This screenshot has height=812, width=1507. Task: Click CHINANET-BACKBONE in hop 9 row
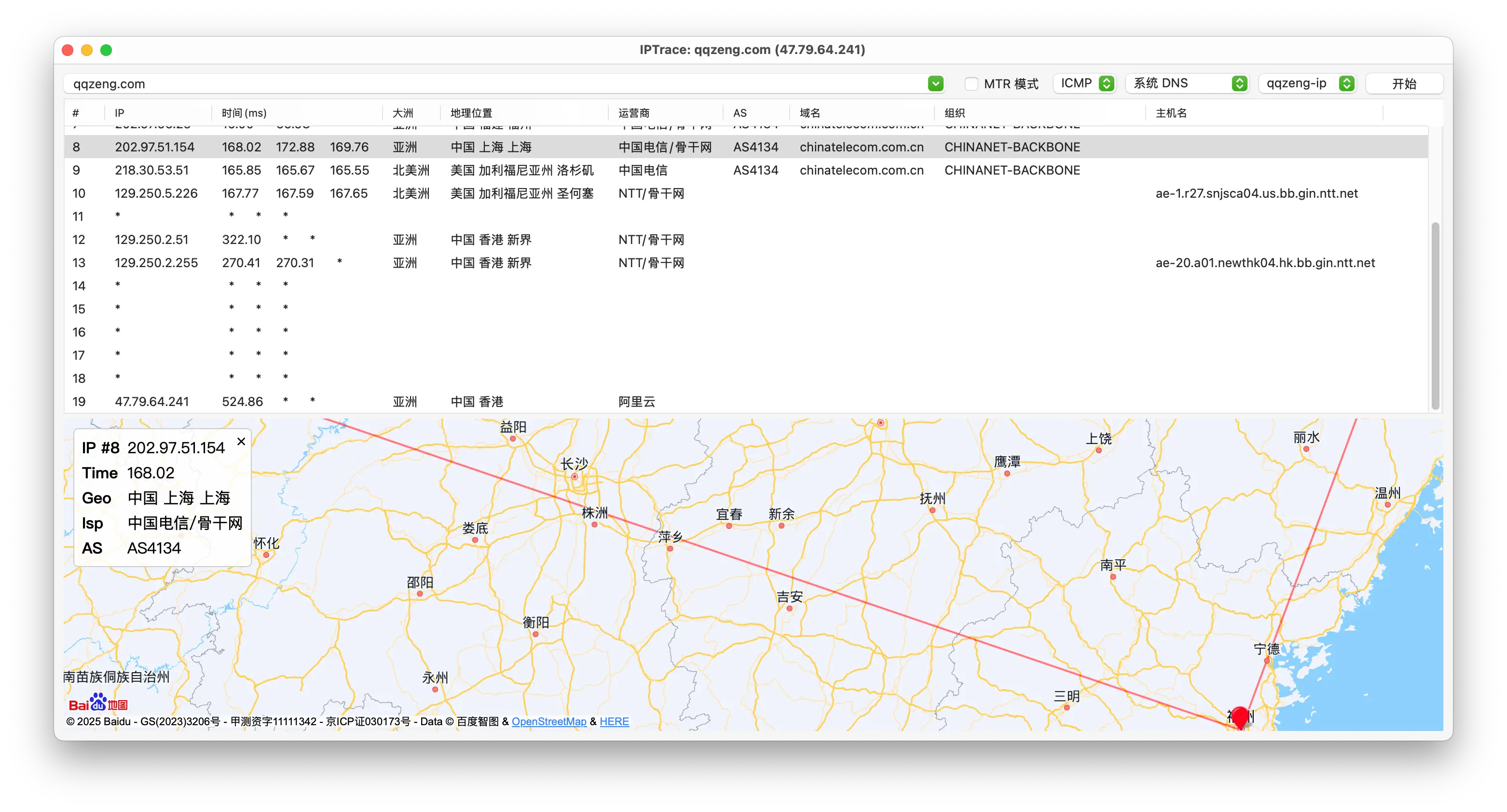point(1012,170)
